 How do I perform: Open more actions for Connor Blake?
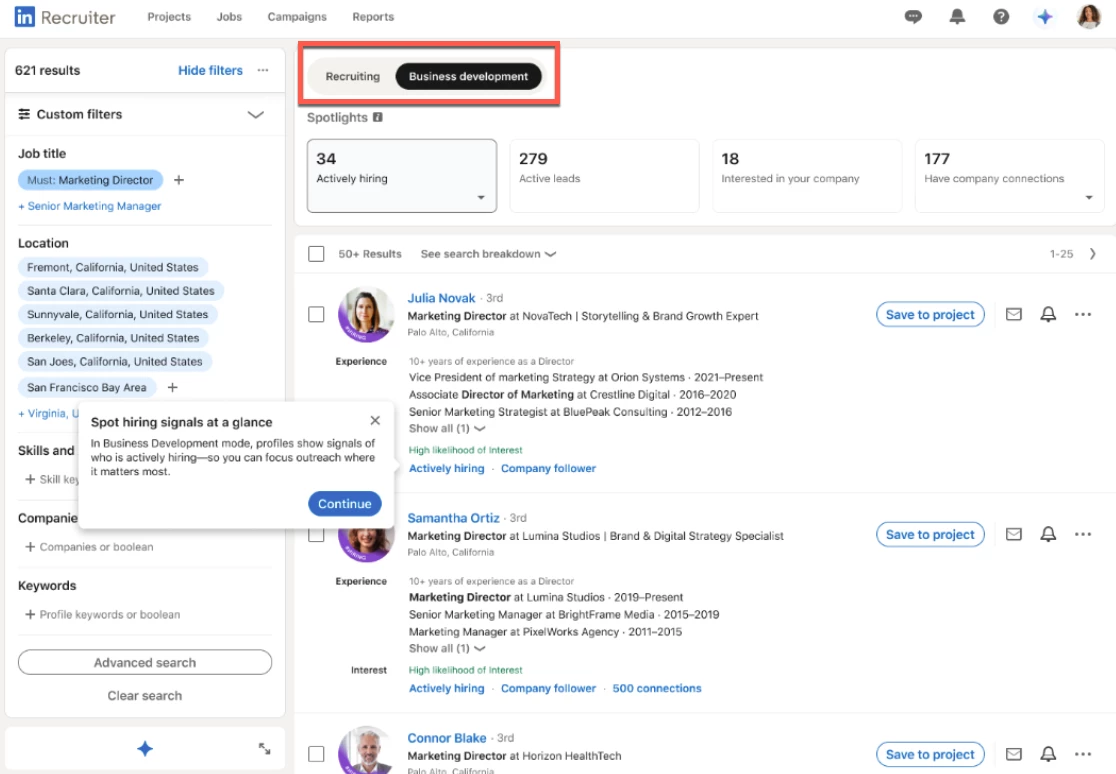coord(1083,754)
